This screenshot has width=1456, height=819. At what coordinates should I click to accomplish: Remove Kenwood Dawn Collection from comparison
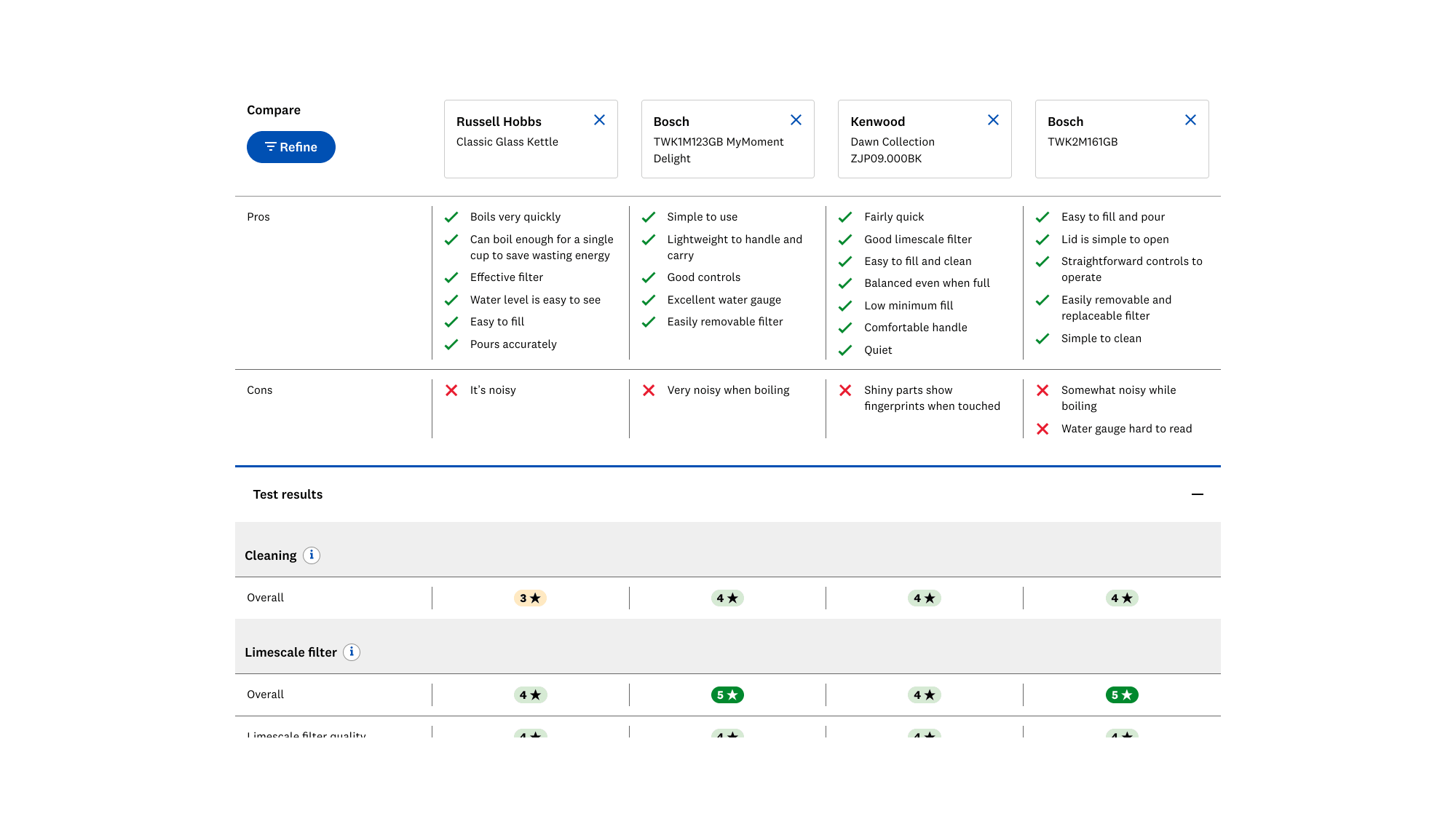click(x=993, y=120)
